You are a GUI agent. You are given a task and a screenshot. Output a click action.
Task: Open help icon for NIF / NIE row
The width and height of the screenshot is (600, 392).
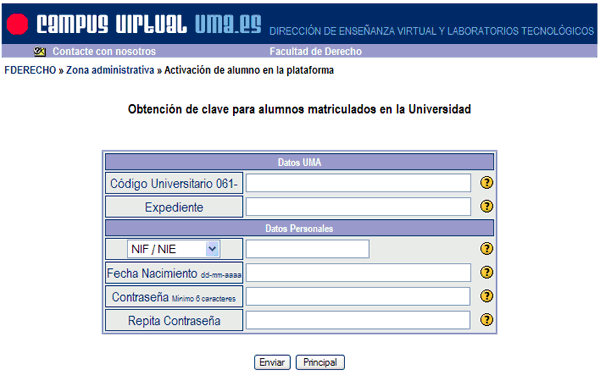[x=486, y=249]
